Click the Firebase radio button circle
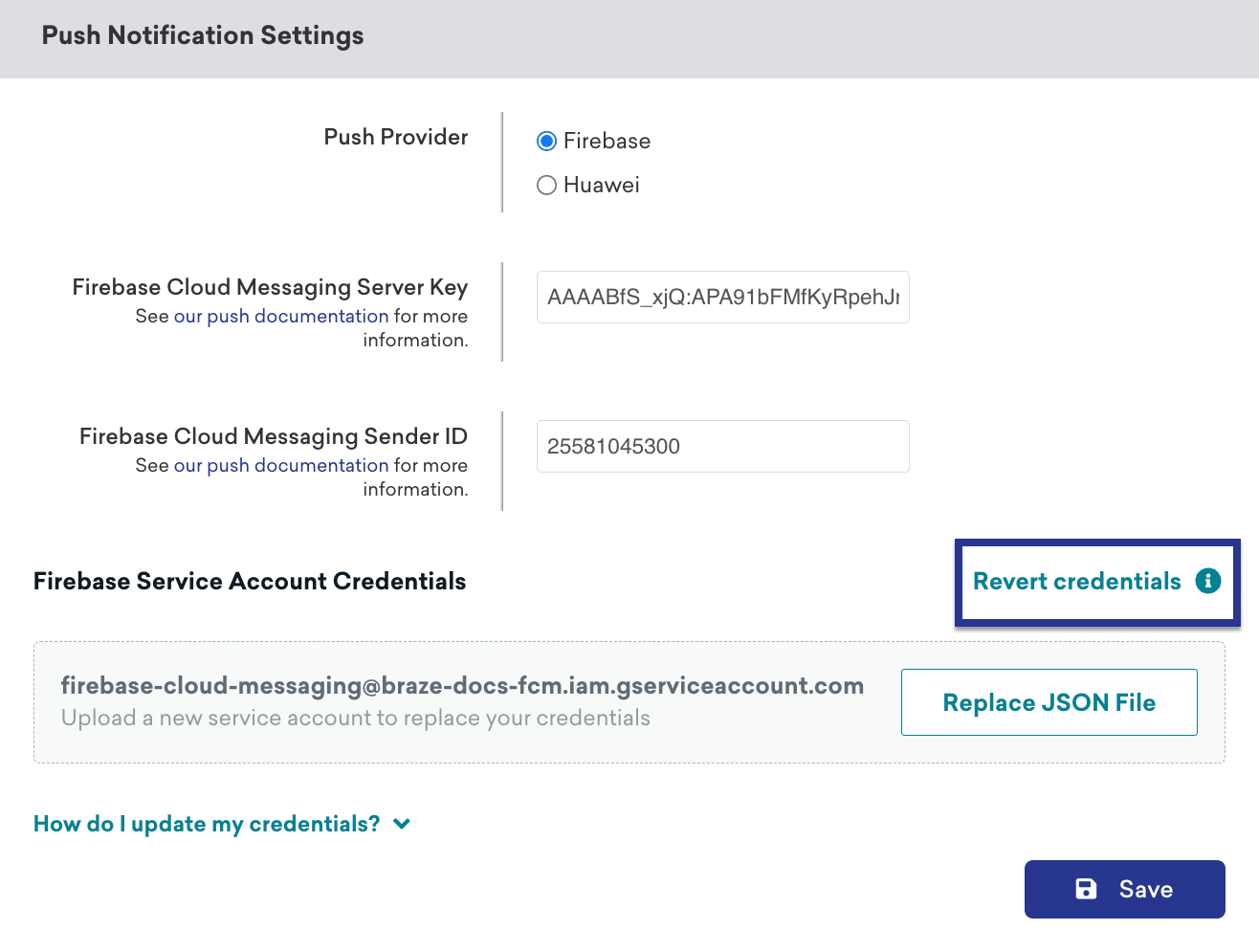Image resolution: width=1259 pixels, height=952 pixels. (546, 141)
